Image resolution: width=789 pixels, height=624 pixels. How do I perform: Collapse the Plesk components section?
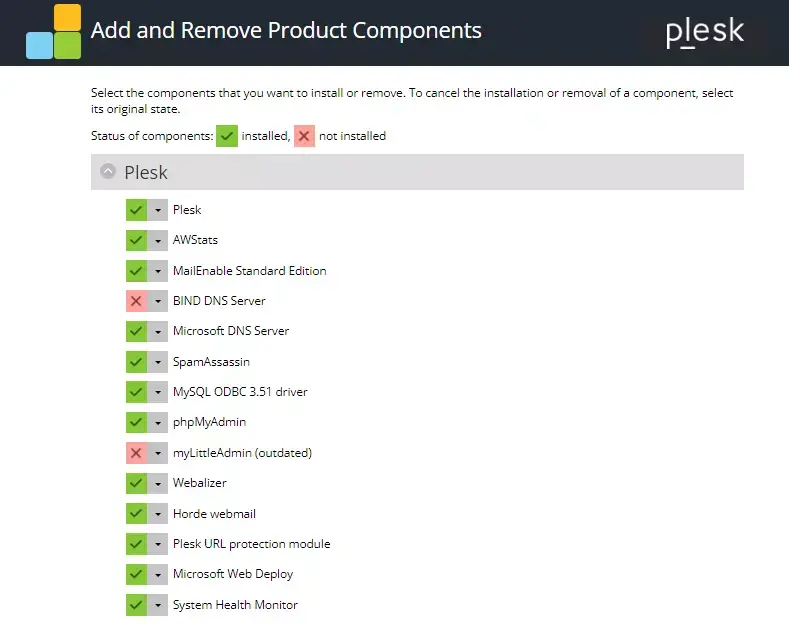tap(108, 172)
